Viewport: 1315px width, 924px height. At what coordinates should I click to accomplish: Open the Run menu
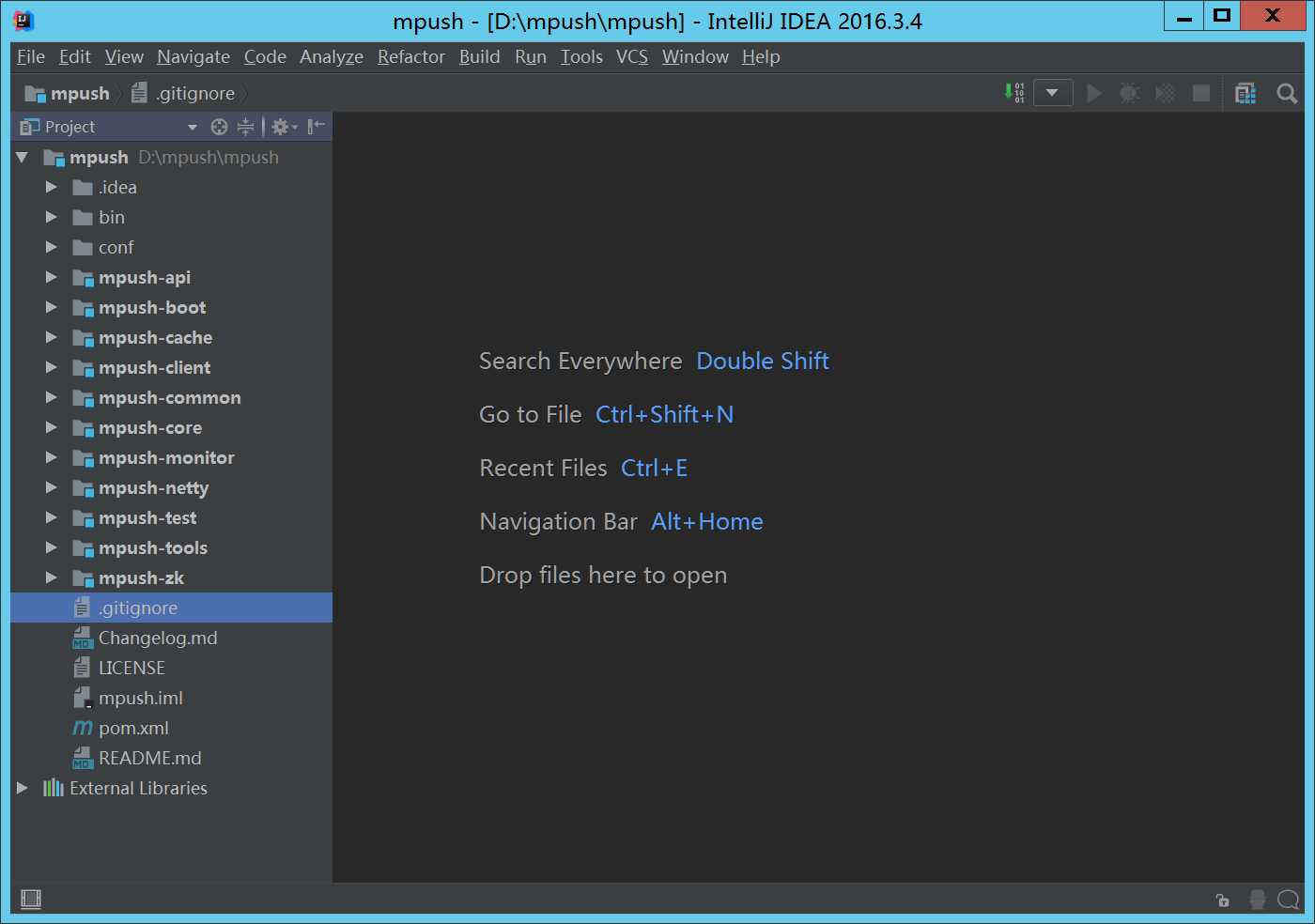pyautogui.click(x=531, y=56)
